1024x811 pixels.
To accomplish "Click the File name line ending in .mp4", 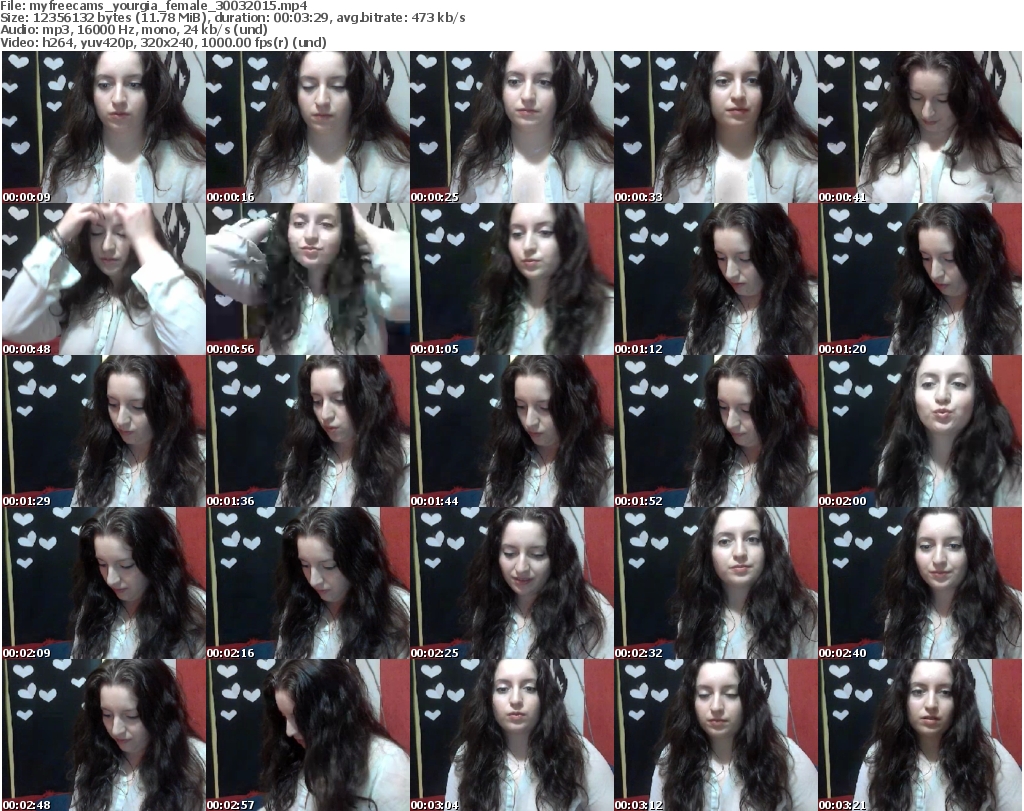I will pos(154,6).
